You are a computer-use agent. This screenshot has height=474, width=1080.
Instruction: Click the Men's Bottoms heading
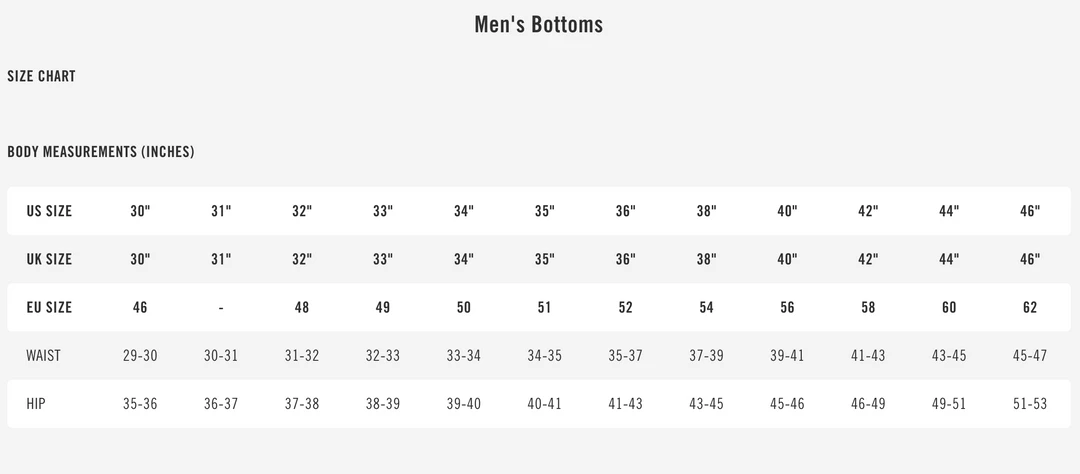click(x=538, y=24)
